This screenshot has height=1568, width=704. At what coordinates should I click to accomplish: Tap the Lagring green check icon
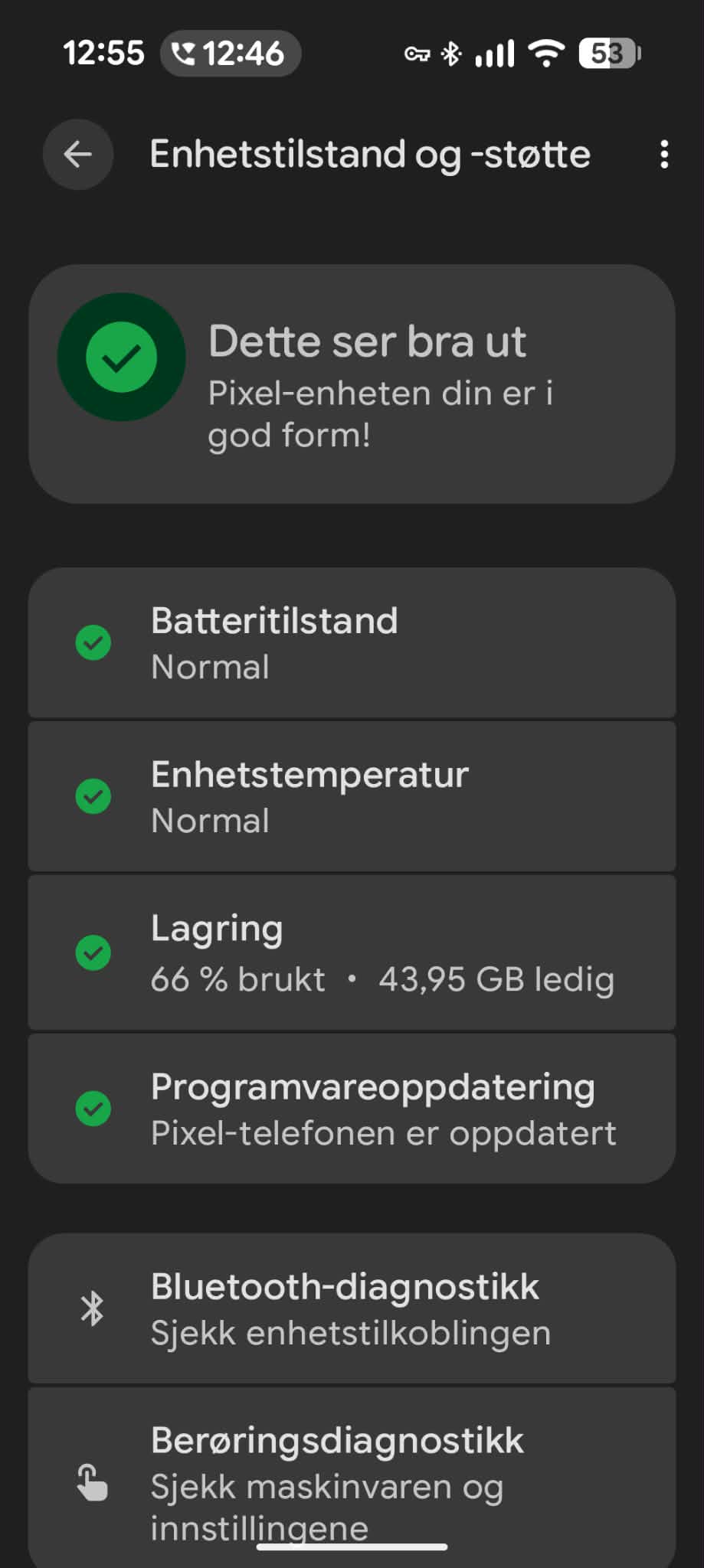(93, 953)
